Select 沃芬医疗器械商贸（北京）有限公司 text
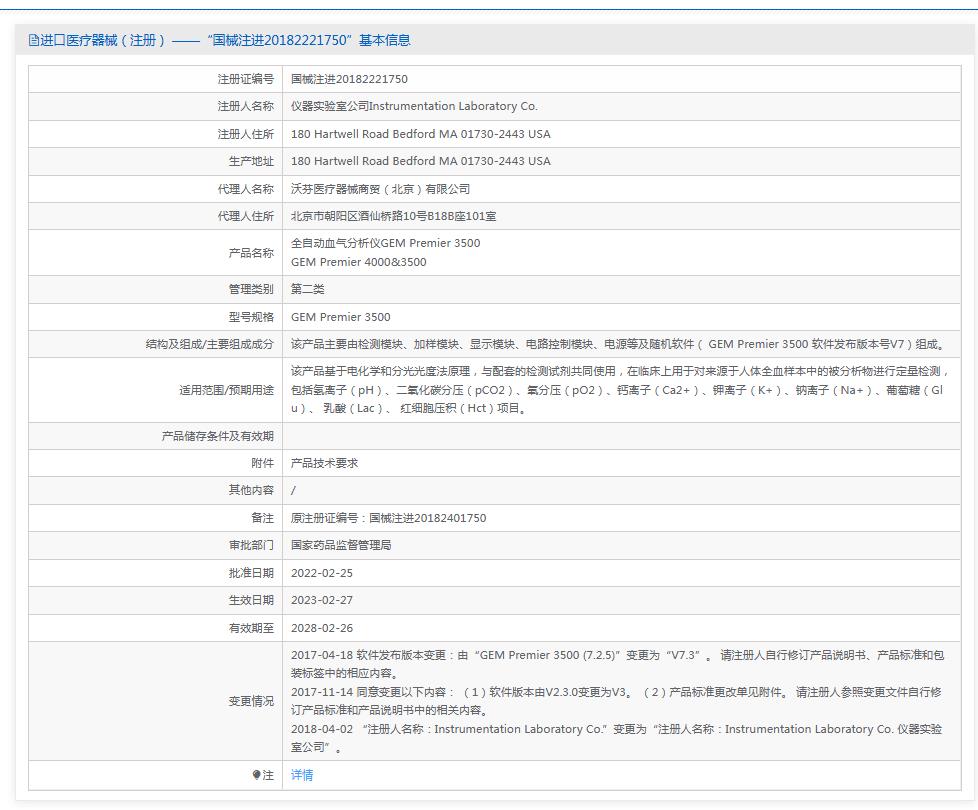 380,189
